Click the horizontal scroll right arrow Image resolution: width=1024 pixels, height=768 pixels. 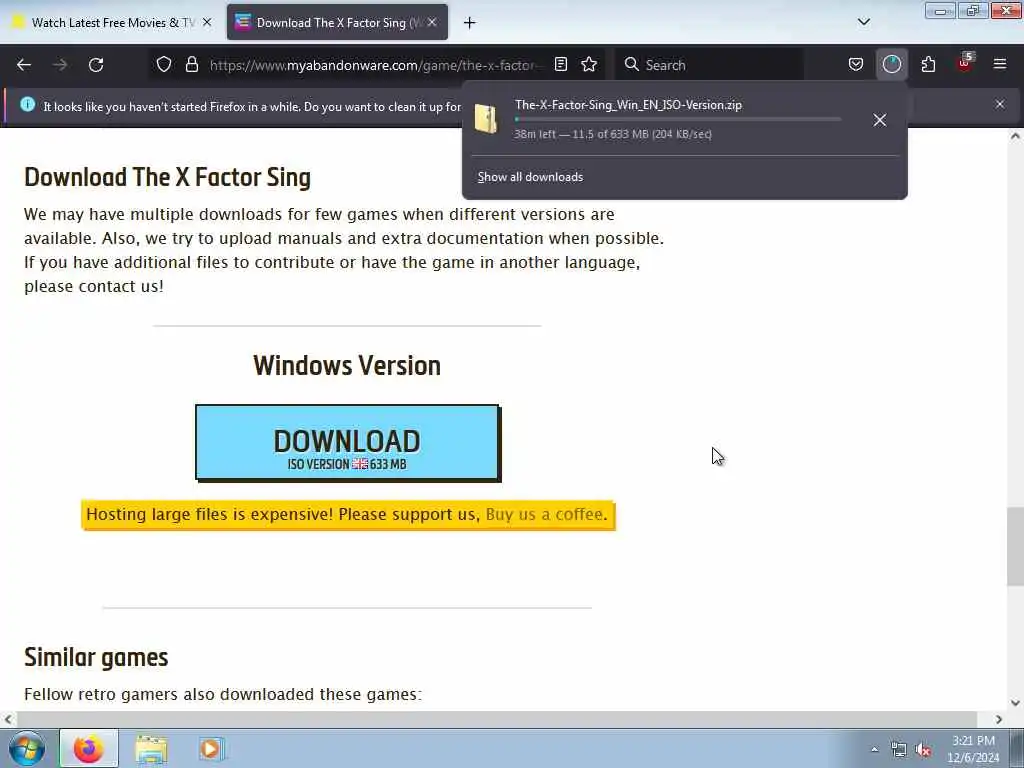click(x=999, y=719)
